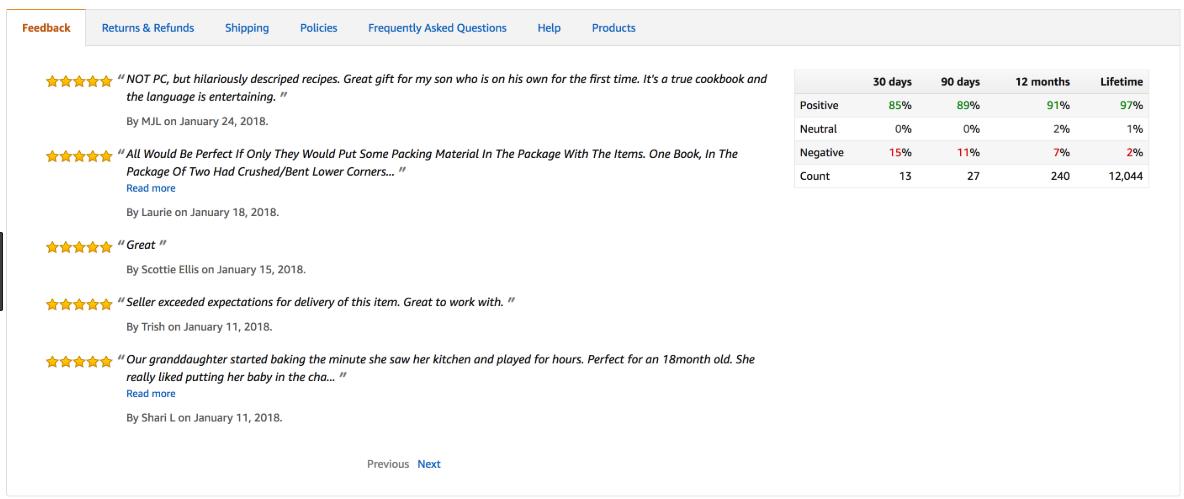Click the Previous page link

(387, 464)
